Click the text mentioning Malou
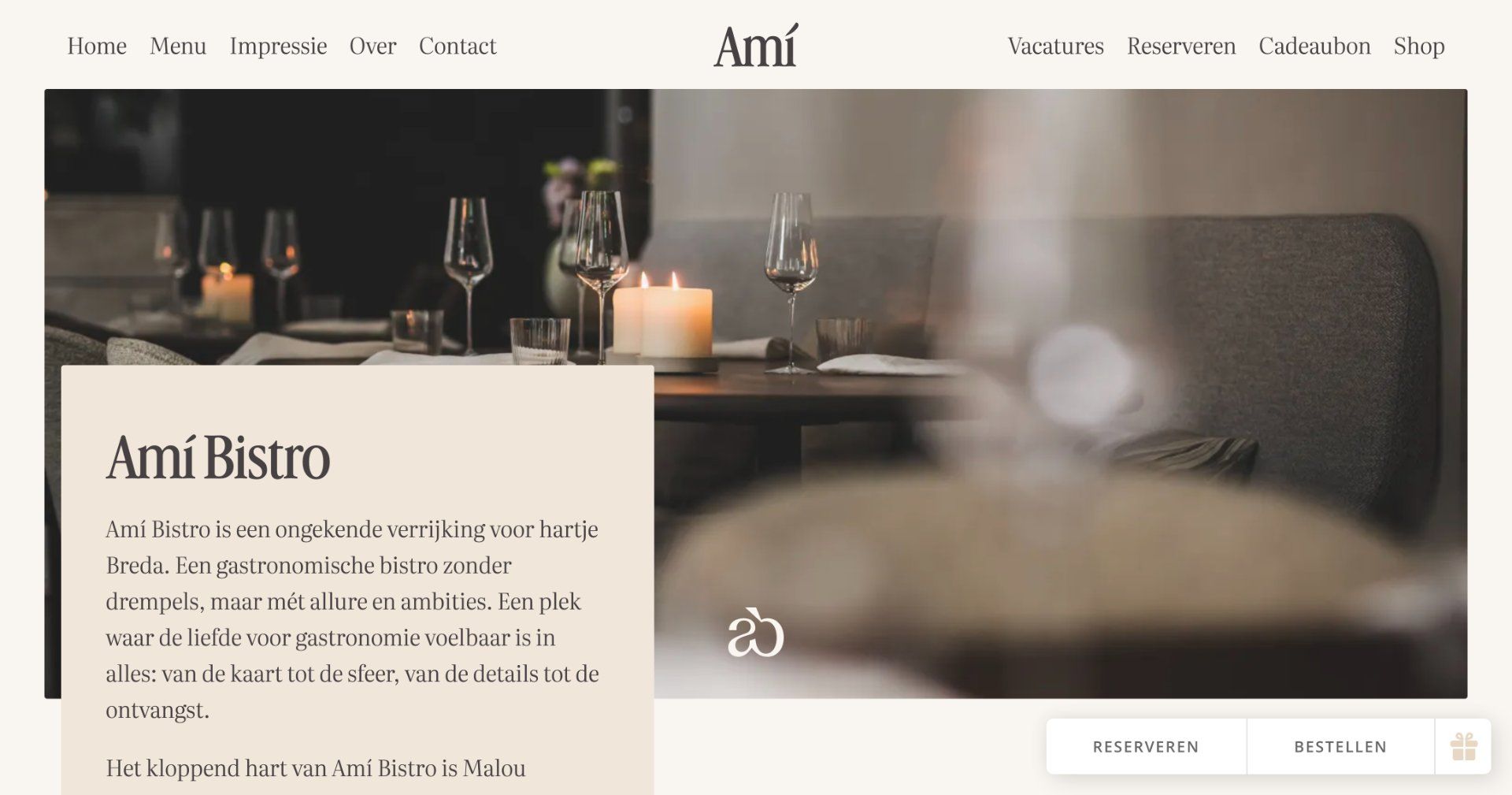 point(316,767)
